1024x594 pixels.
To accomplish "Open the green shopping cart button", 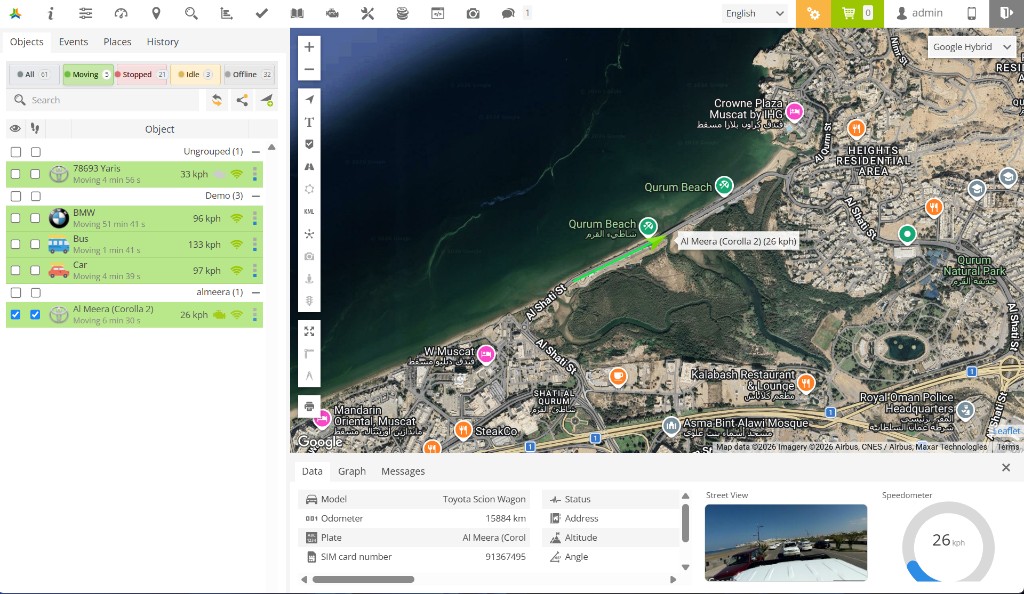I will pos(857,13).
